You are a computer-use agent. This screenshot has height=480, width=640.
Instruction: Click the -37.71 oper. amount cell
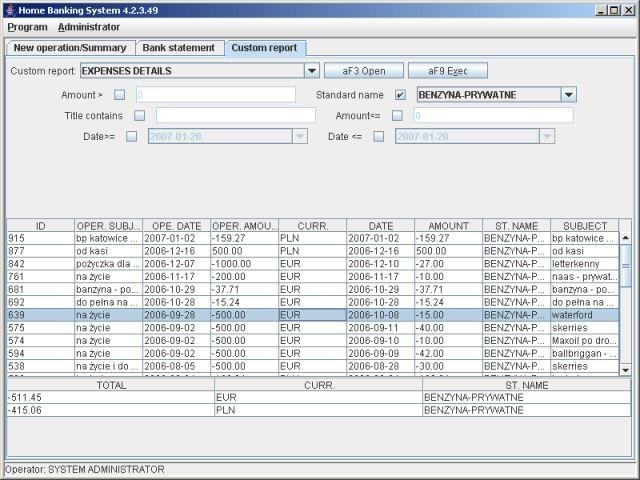[x=244, y=289]
